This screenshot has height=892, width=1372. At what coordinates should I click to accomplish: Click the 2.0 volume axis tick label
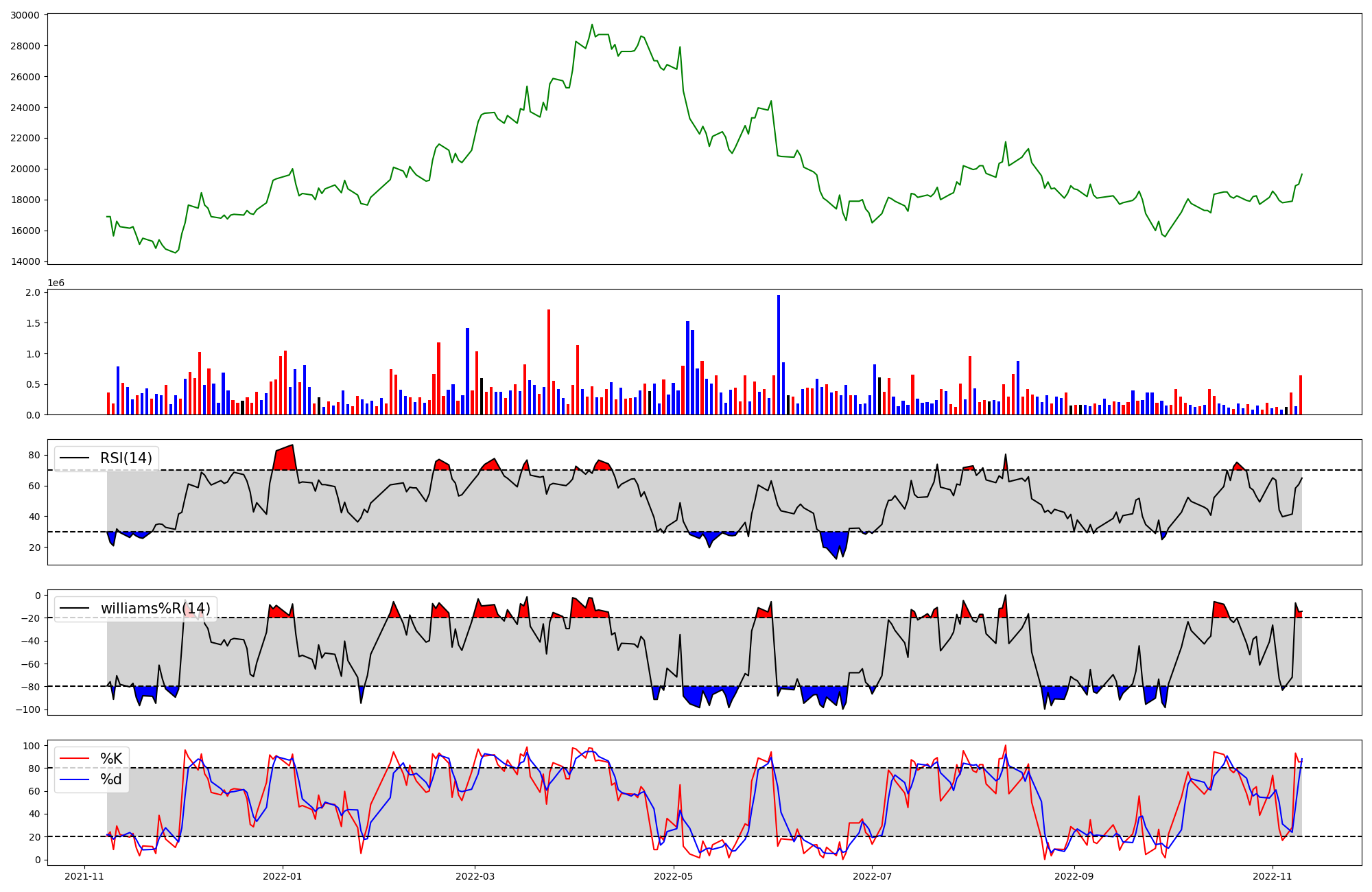(x=33, y=292)
